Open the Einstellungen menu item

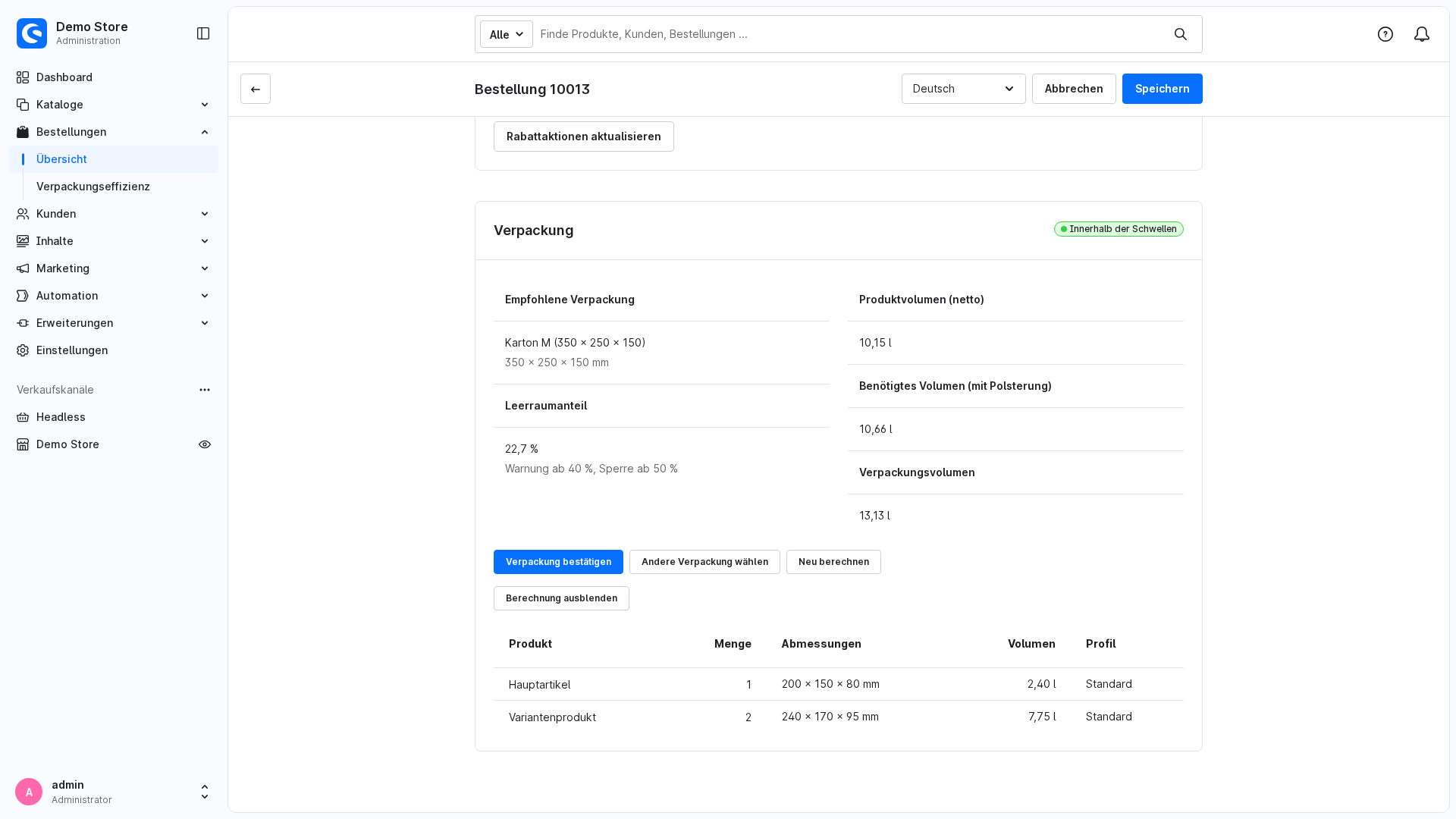pyautogui.click(x=114, y=350)
